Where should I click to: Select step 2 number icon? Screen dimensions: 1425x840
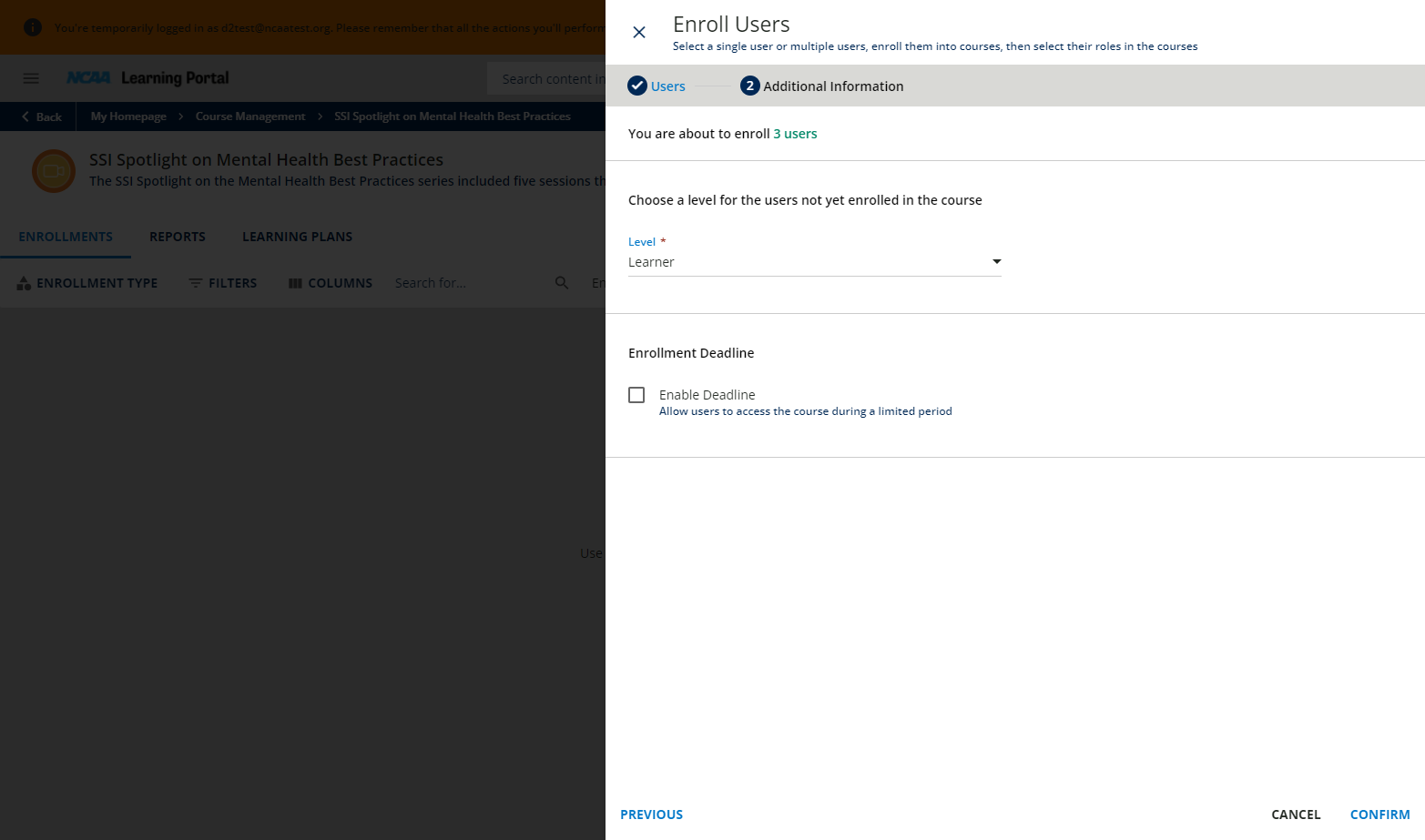tap(750, 86)
